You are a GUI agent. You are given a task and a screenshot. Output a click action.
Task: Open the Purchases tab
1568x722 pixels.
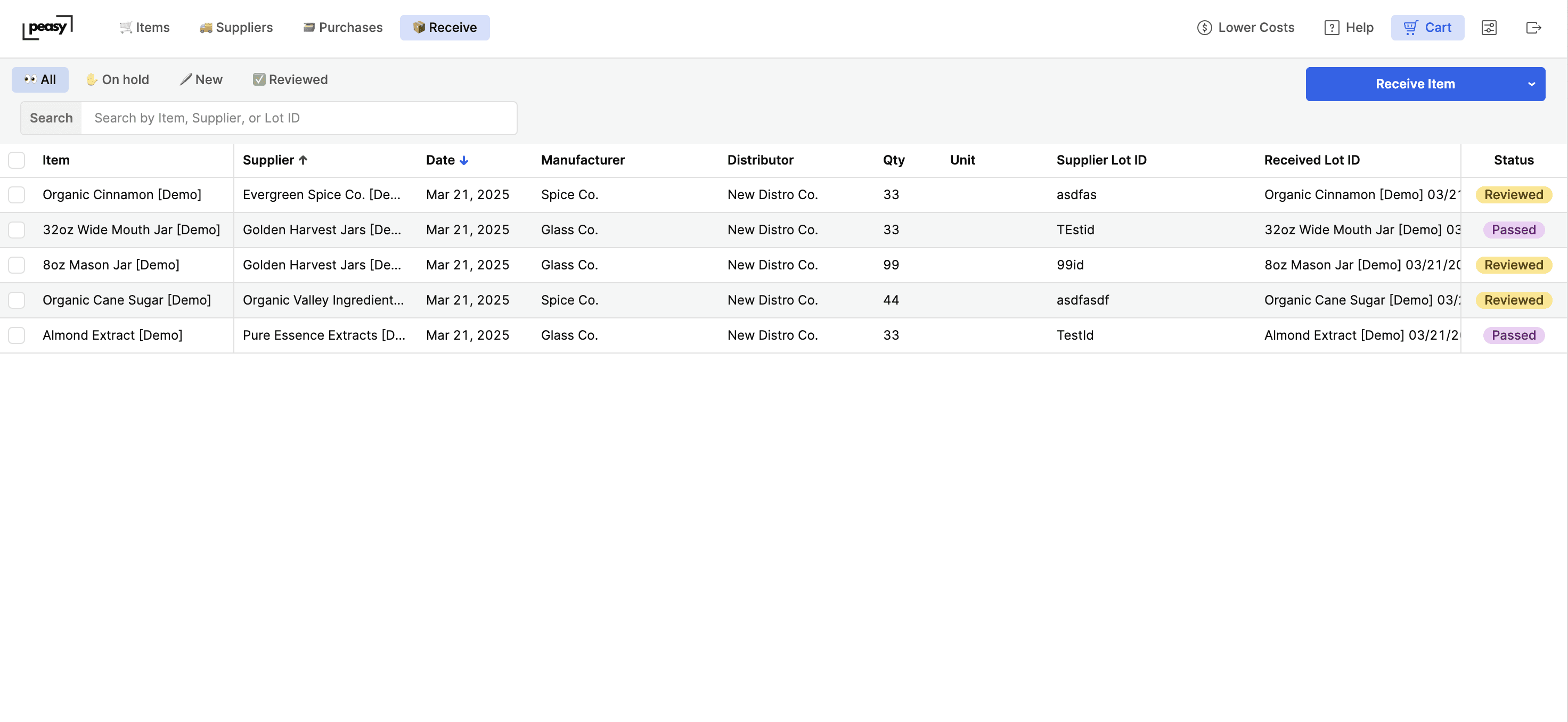click(x=342, y=27)
